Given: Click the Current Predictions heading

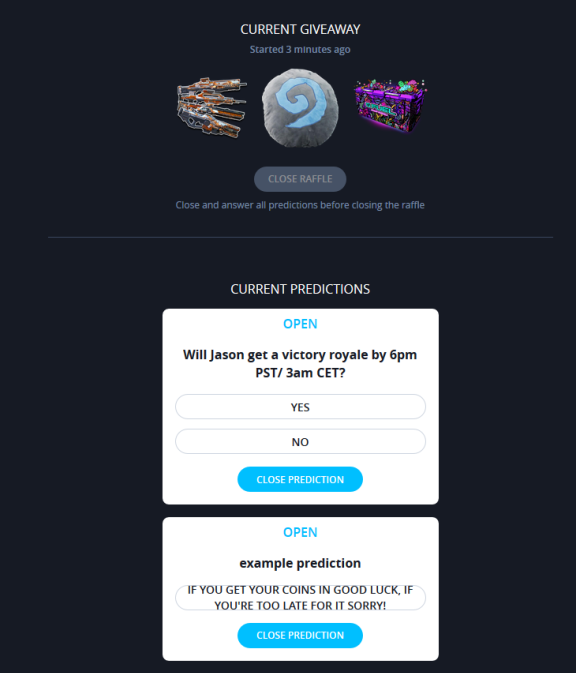Looking at the screenshot, I should [300, 289].
